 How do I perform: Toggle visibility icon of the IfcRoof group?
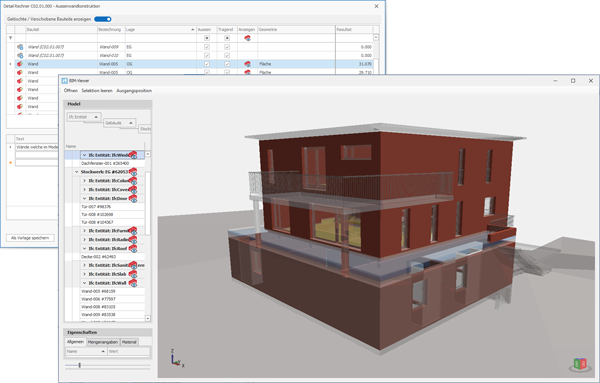133,248
